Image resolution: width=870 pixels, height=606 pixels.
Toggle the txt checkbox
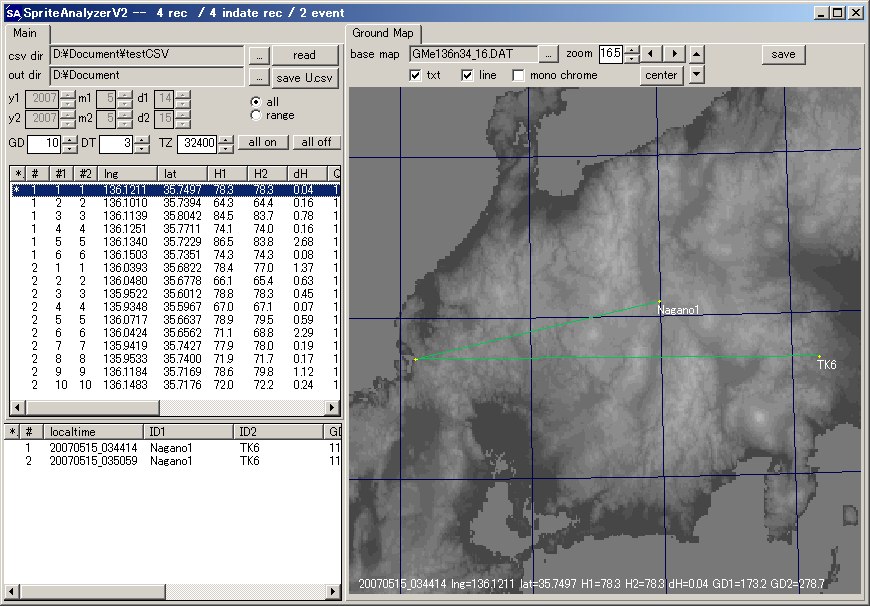416,75
